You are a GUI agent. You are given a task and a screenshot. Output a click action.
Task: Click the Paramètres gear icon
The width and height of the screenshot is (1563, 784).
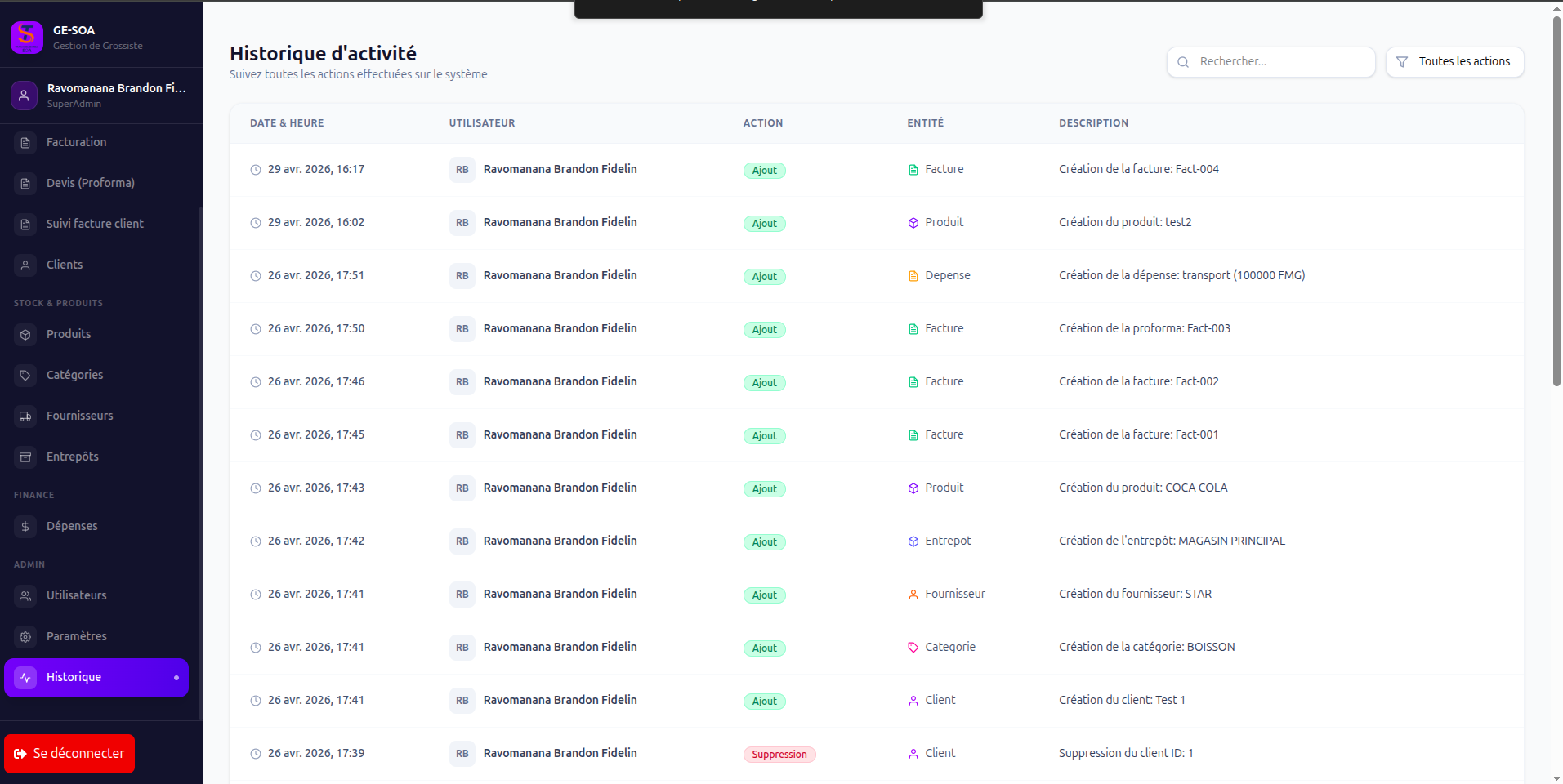(25, 637)
